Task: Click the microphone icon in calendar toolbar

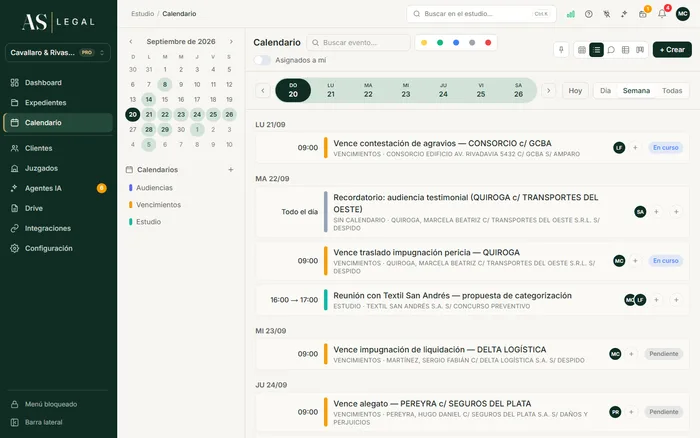Action: [x=561, y=50]
